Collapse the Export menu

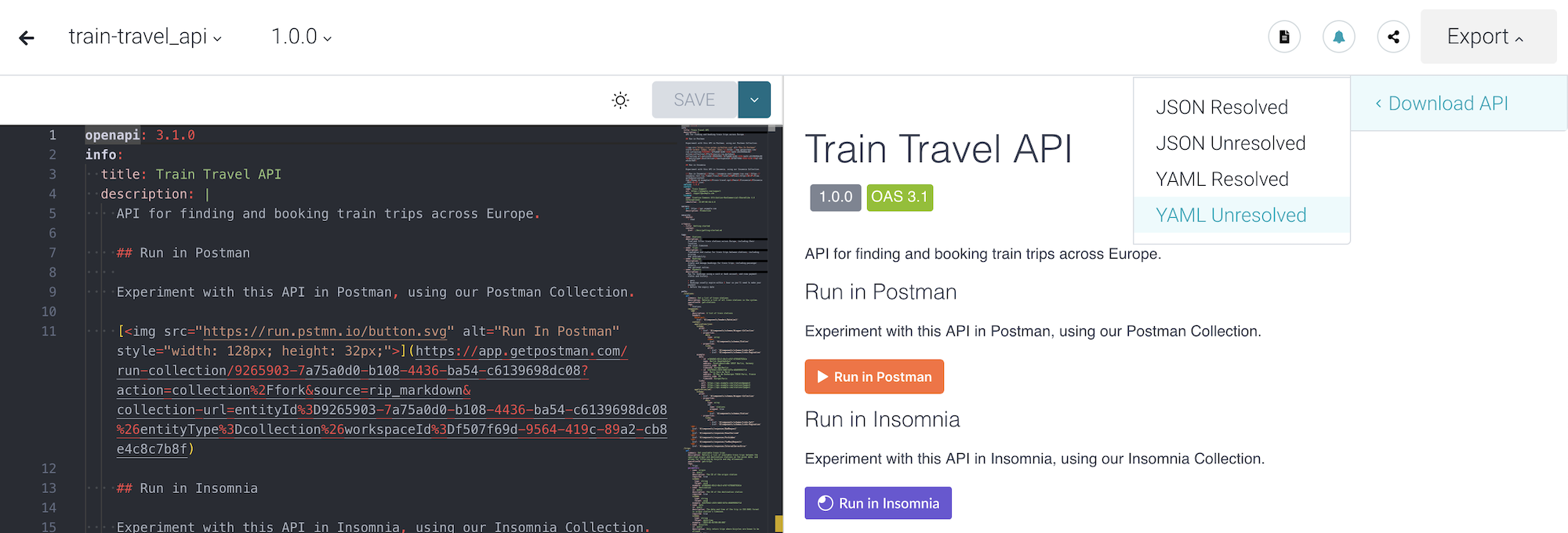[1487, 37]
